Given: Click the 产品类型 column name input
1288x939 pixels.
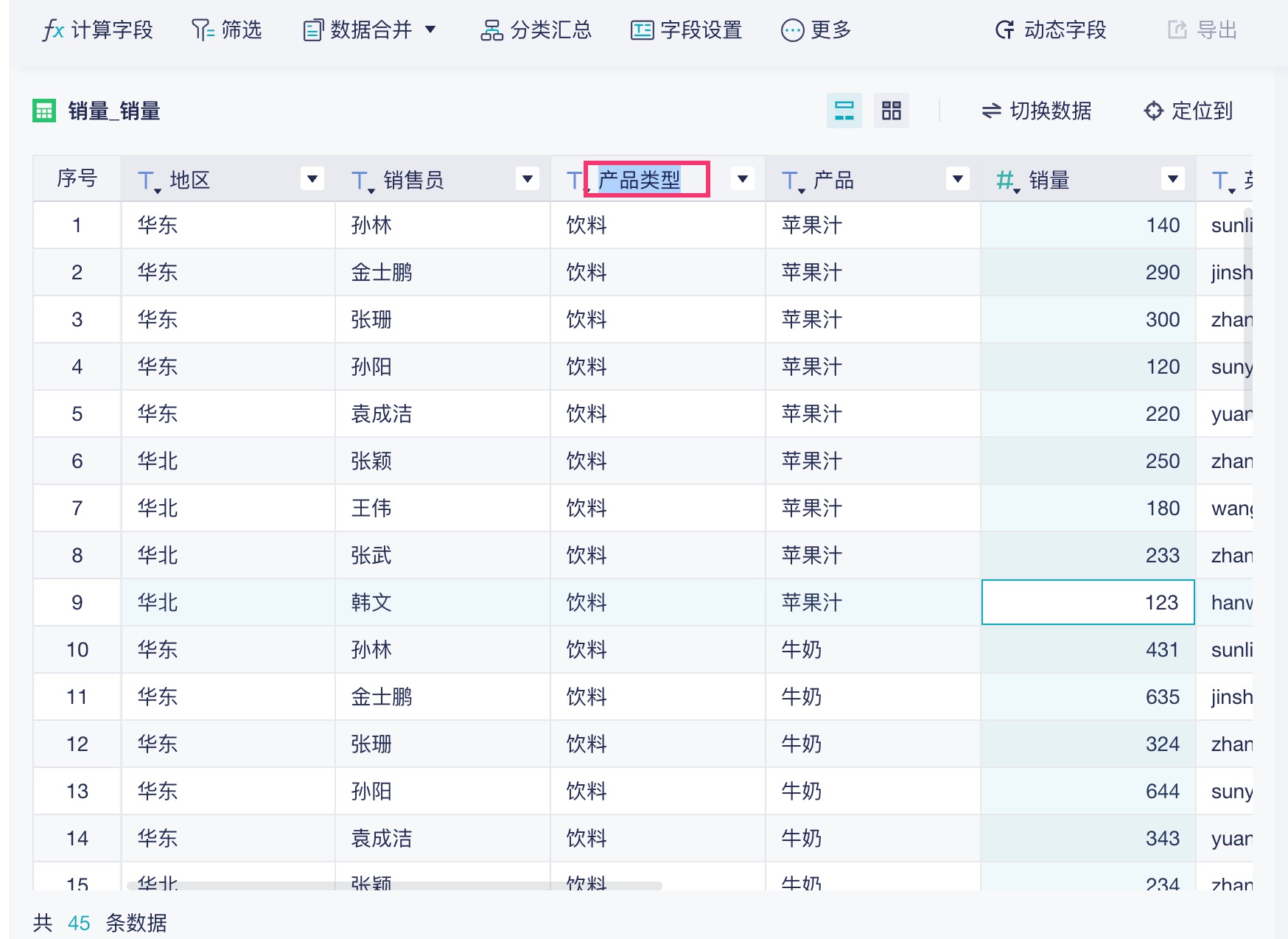Looking at the screenshot, I should [x=646, y=179].
